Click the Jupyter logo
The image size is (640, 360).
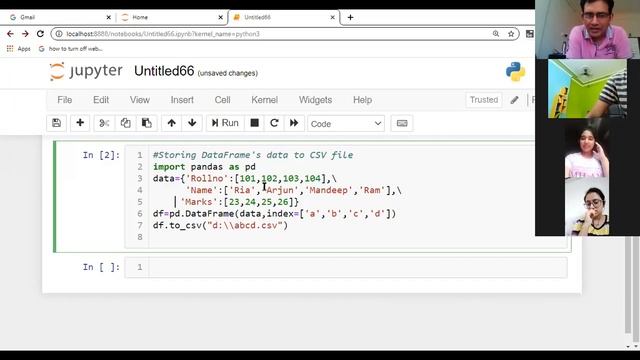[86, 71]
